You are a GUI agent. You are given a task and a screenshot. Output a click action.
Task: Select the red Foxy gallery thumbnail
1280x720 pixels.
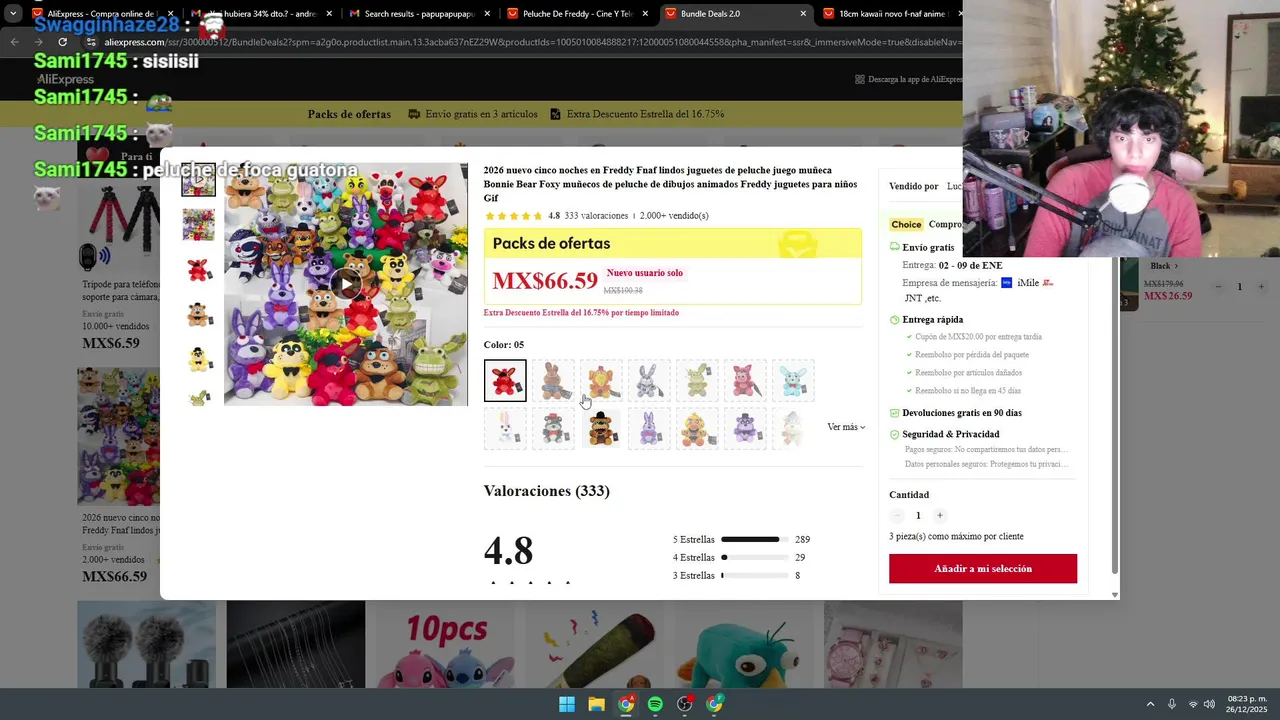tap(198, 270)
